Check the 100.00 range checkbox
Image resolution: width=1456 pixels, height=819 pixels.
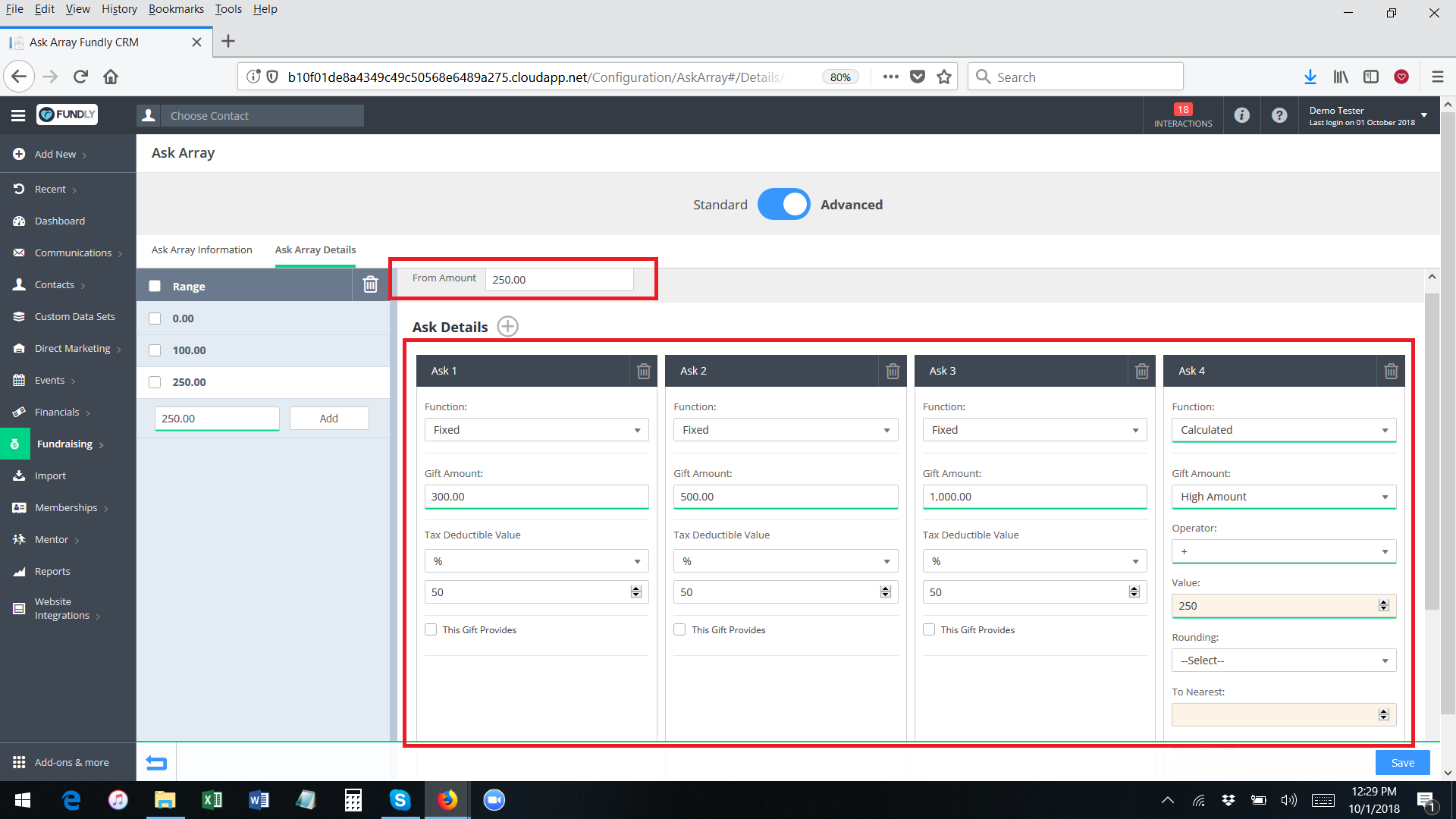155,350
